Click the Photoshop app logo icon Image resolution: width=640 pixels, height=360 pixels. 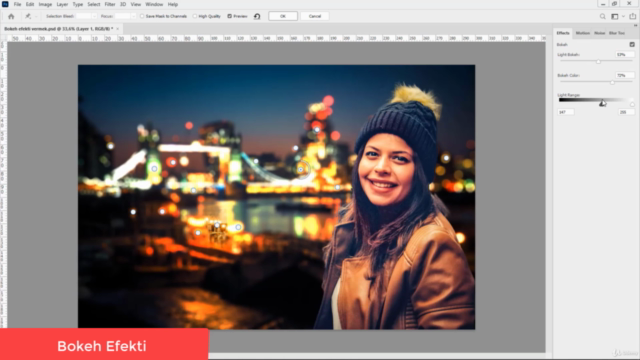5,4
